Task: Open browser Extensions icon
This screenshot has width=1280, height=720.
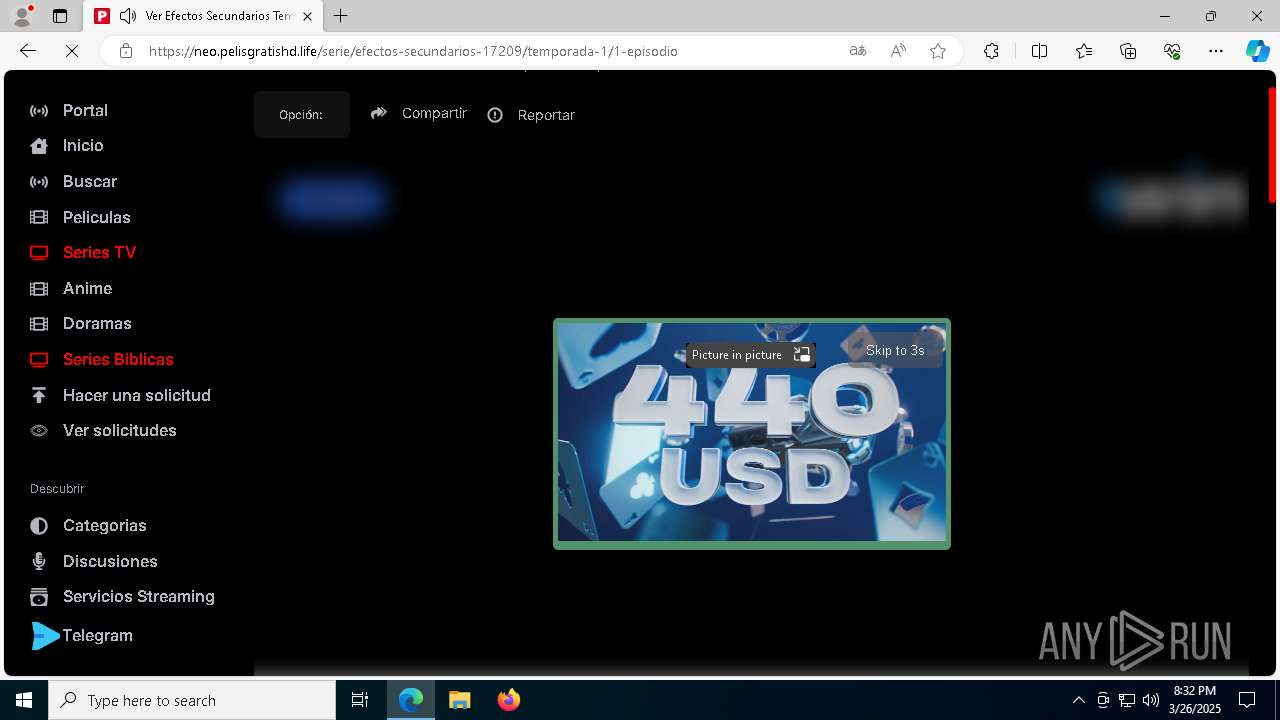Action: pyautogui.click(x=991, y=51)
